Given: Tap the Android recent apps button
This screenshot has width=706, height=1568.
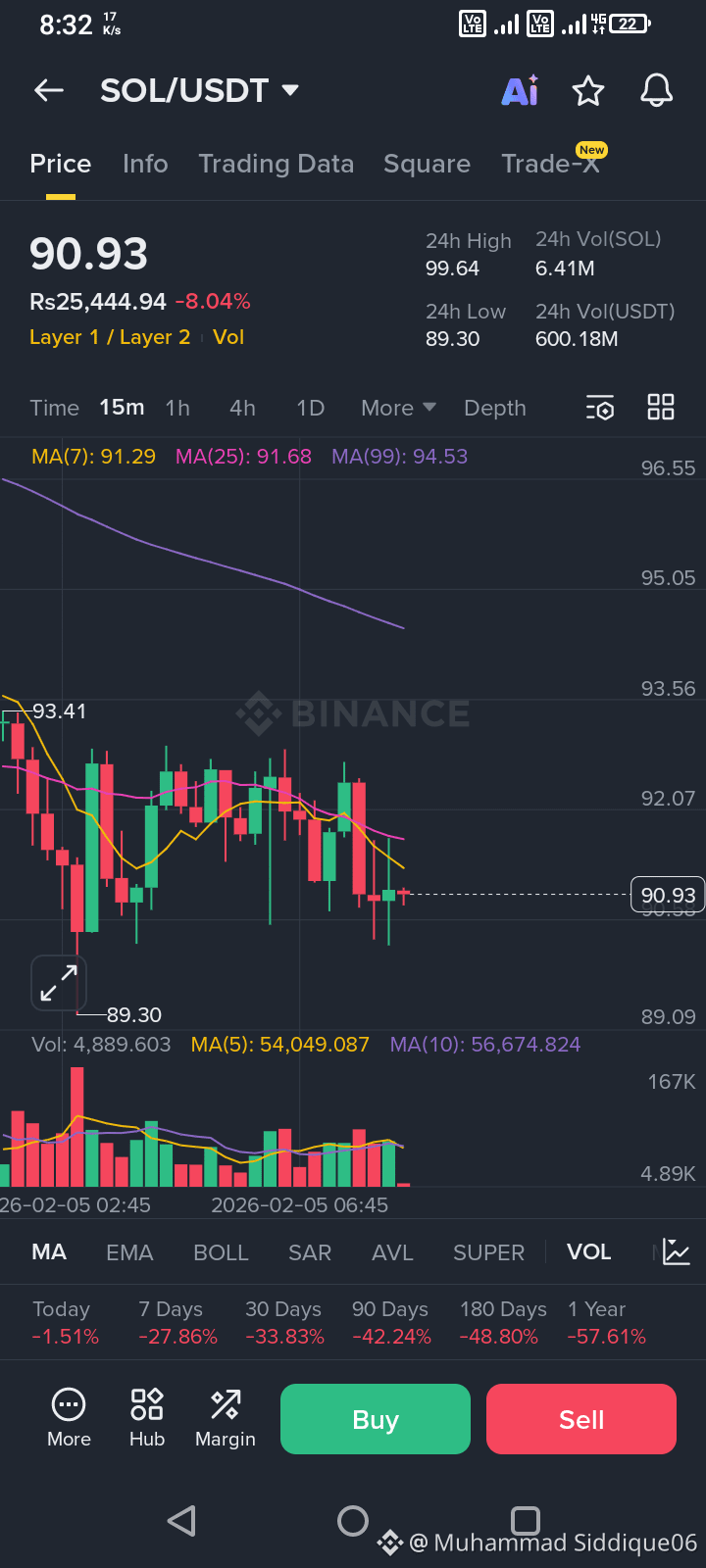Looking at the screenshot, I should (x=526, y=1521).
